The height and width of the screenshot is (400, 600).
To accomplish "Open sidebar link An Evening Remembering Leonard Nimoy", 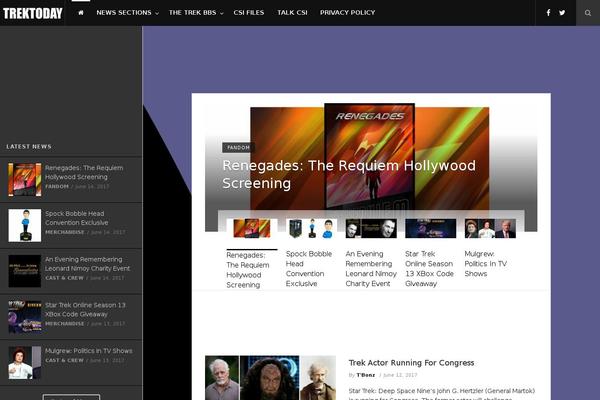I will tap(88, 264).
